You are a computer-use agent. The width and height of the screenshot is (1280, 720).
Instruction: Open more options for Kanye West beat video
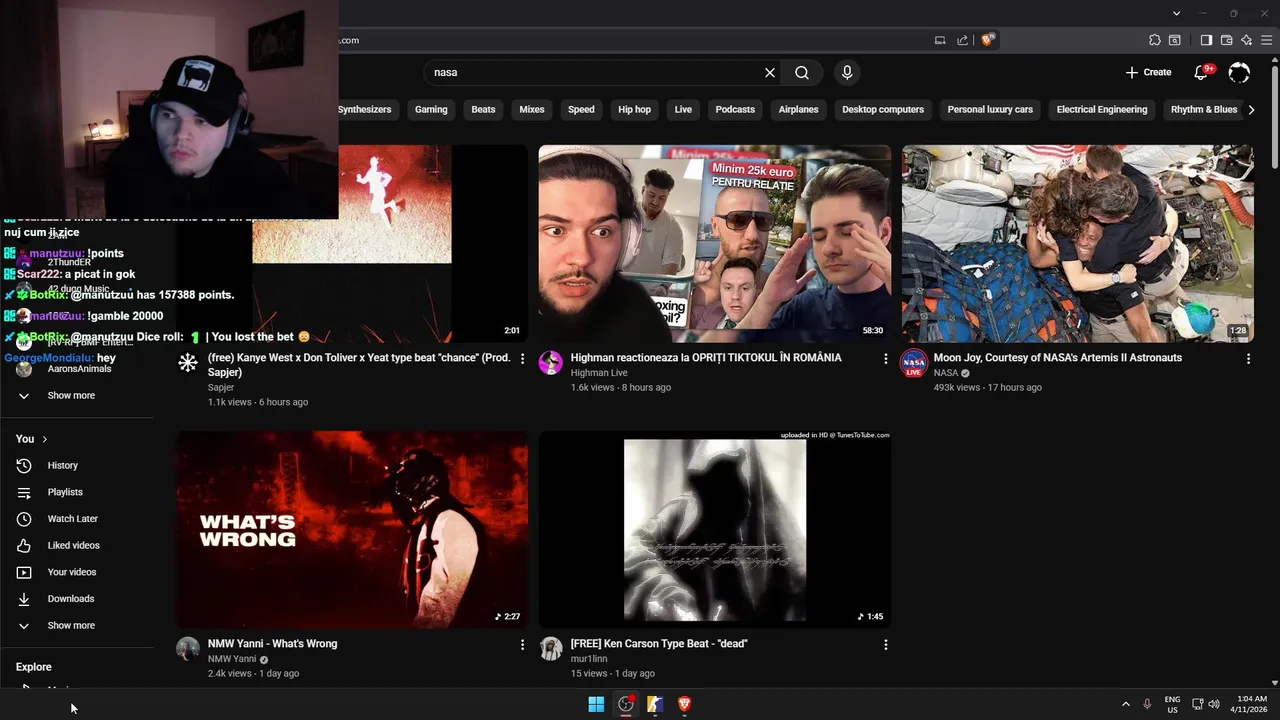[x=522, y=358]
